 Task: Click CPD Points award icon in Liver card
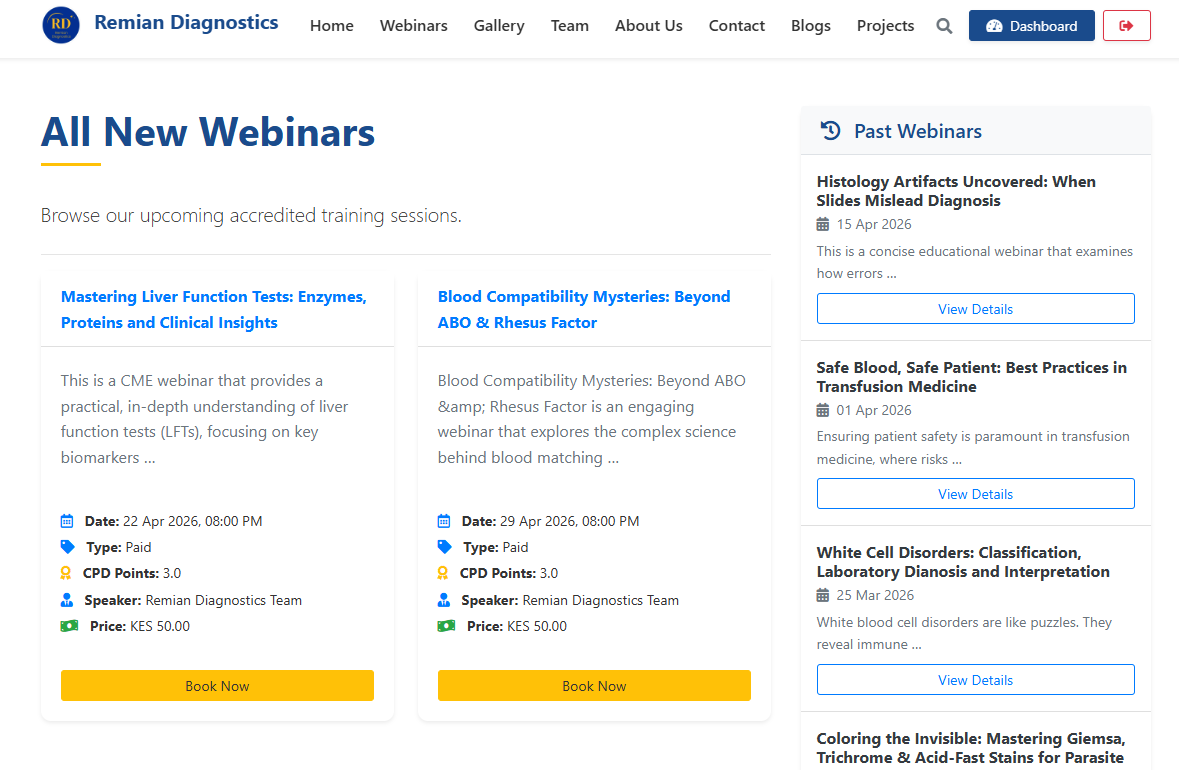(65, 573)
